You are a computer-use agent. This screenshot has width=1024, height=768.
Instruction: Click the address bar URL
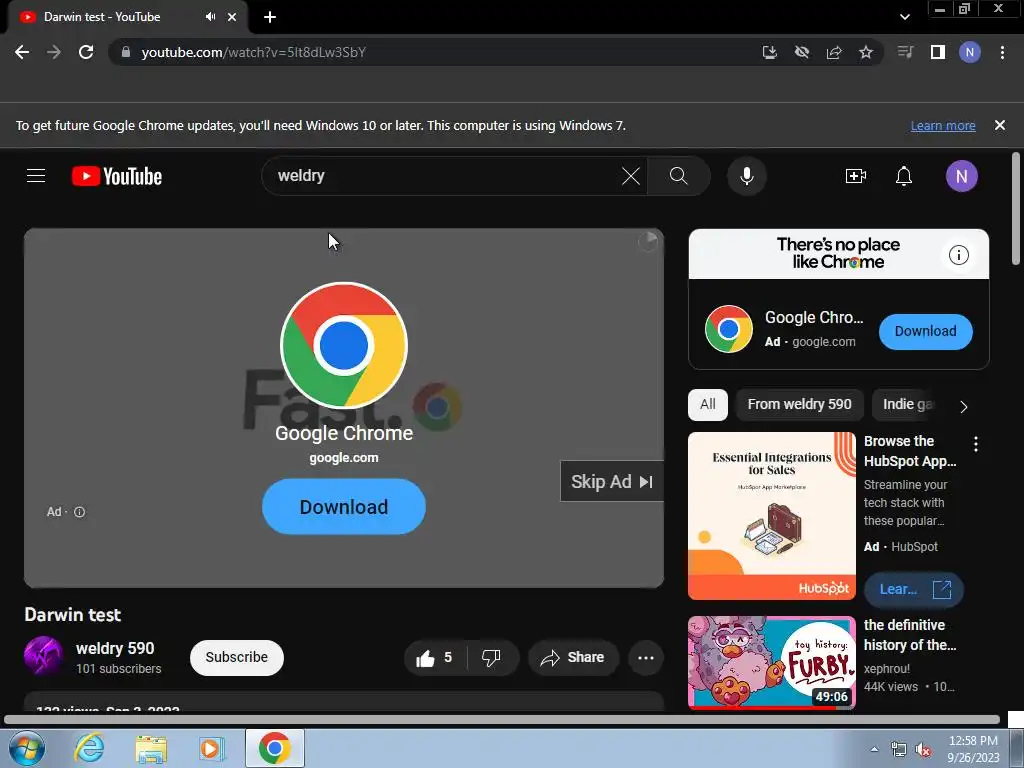click(x=253, y=52)
